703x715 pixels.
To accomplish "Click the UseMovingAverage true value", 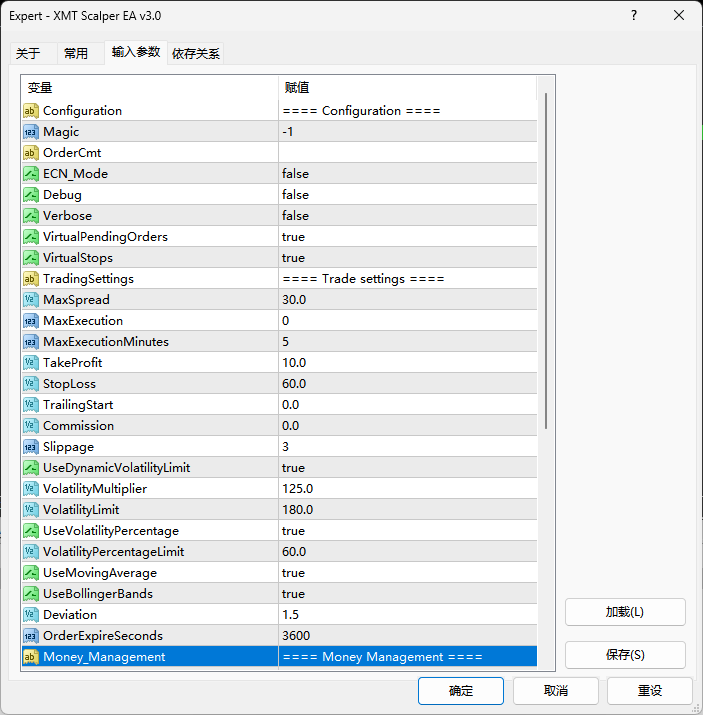I will click(x=293, y=573).
